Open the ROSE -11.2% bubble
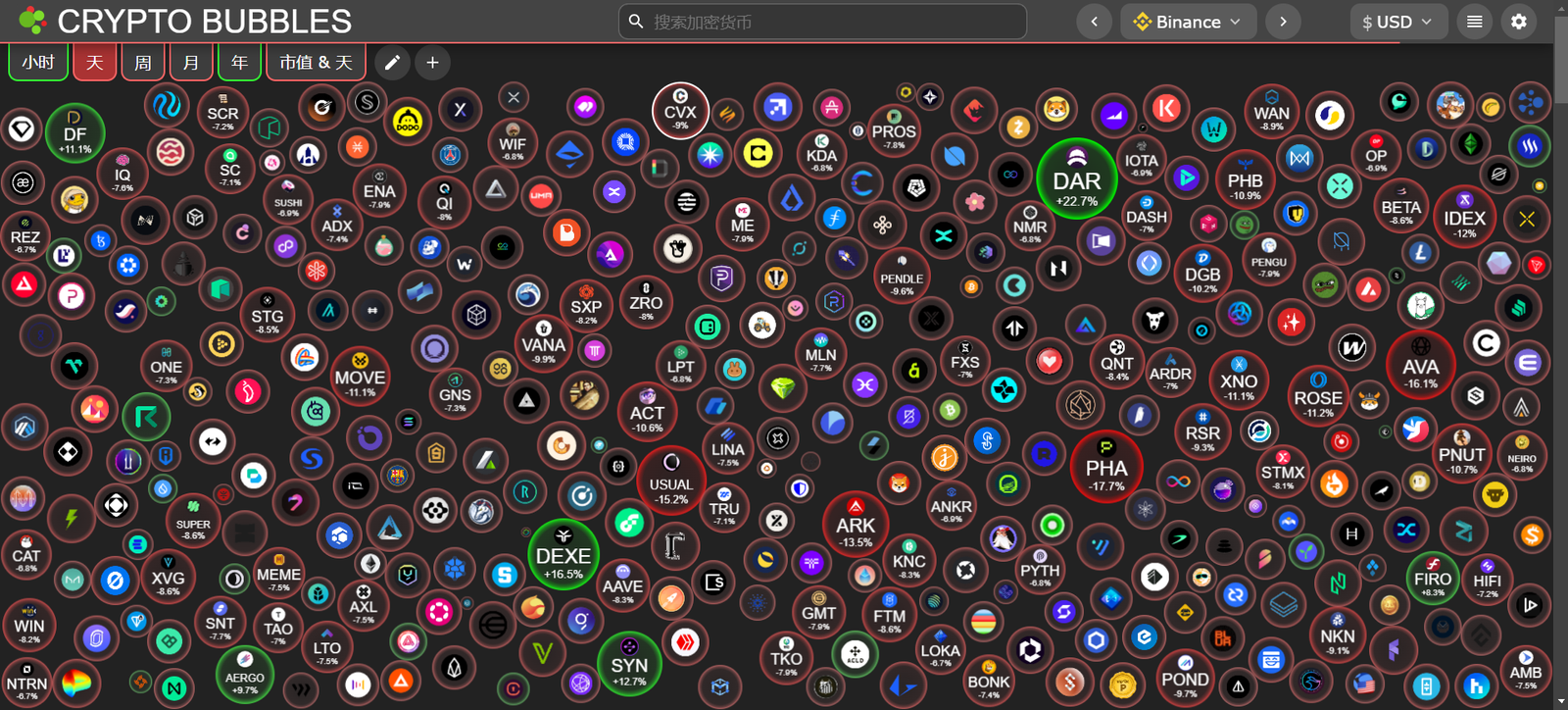 click(x=1318, y=397)
